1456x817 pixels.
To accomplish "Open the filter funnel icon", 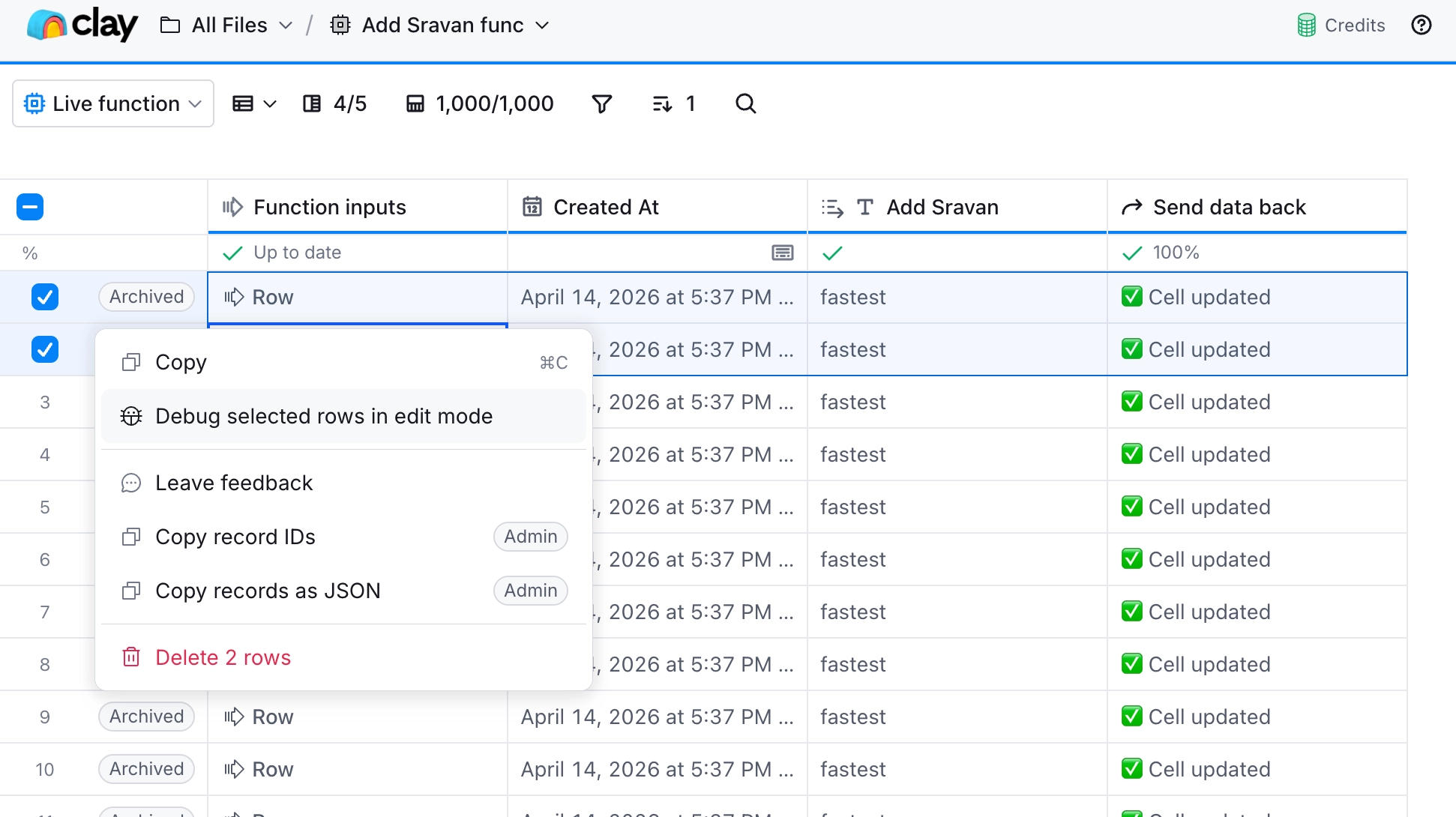I will pyautogui.click(x=601, y=103).
